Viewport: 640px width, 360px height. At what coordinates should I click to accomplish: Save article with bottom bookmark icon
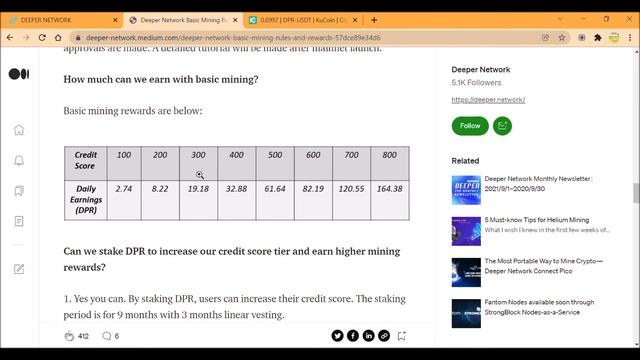(402, 336)
